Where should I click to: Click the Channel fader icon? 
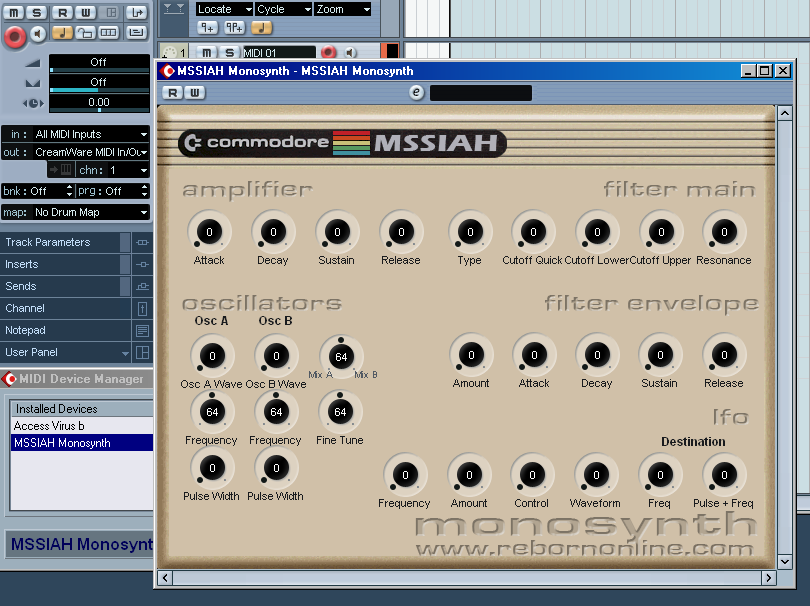point(142,308)
